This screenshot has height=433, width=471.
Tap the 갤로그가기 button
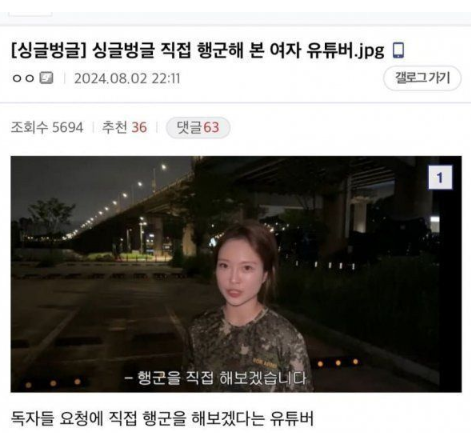point(422,78)
